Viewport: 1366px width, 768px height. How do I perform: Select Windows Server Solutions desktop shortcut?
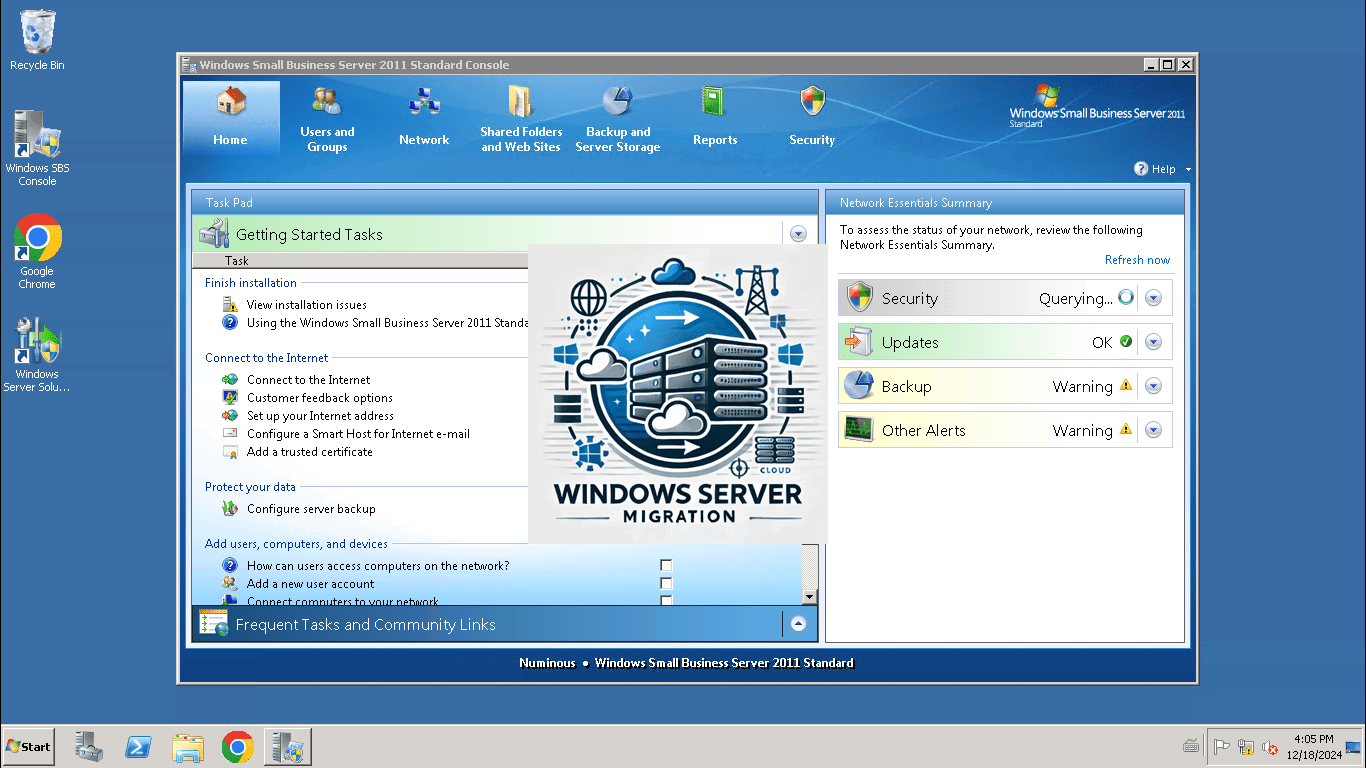(37, 355)
